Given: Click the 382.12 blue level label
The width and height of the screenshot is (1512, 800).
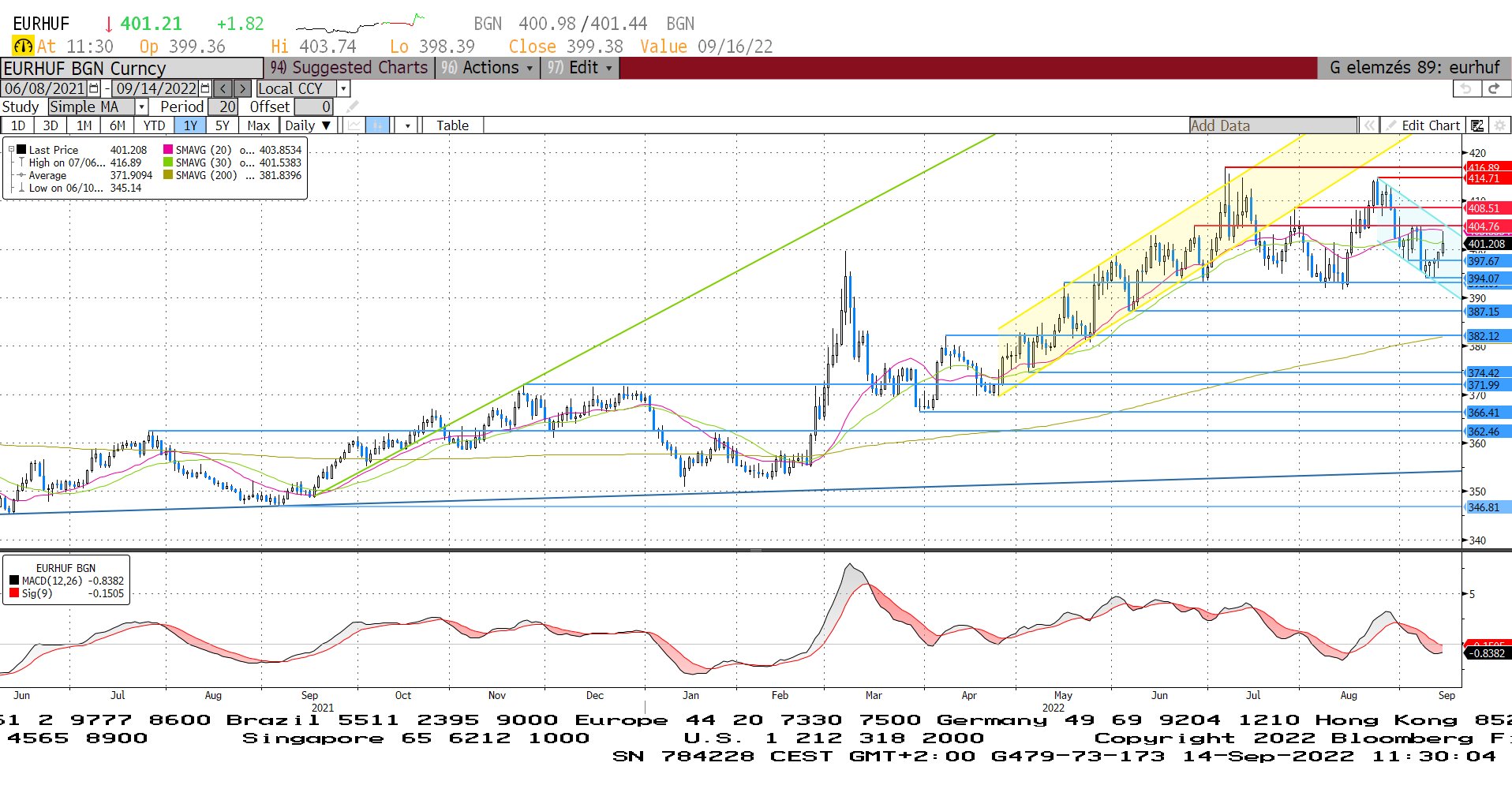Looking at the screenshot, I should click(x=1487, y=336).
